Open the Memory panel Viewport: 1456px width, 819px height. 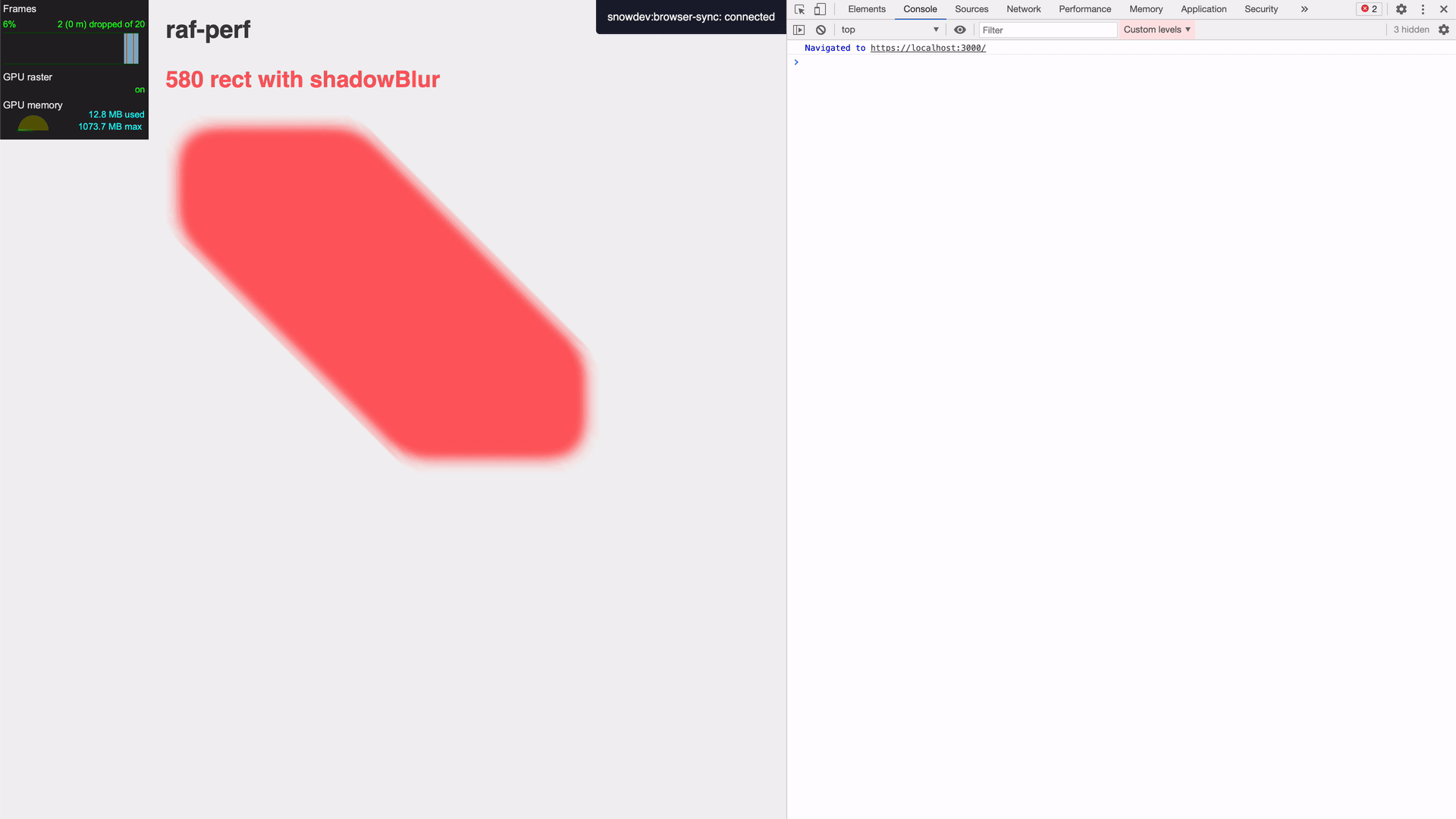1146,9
